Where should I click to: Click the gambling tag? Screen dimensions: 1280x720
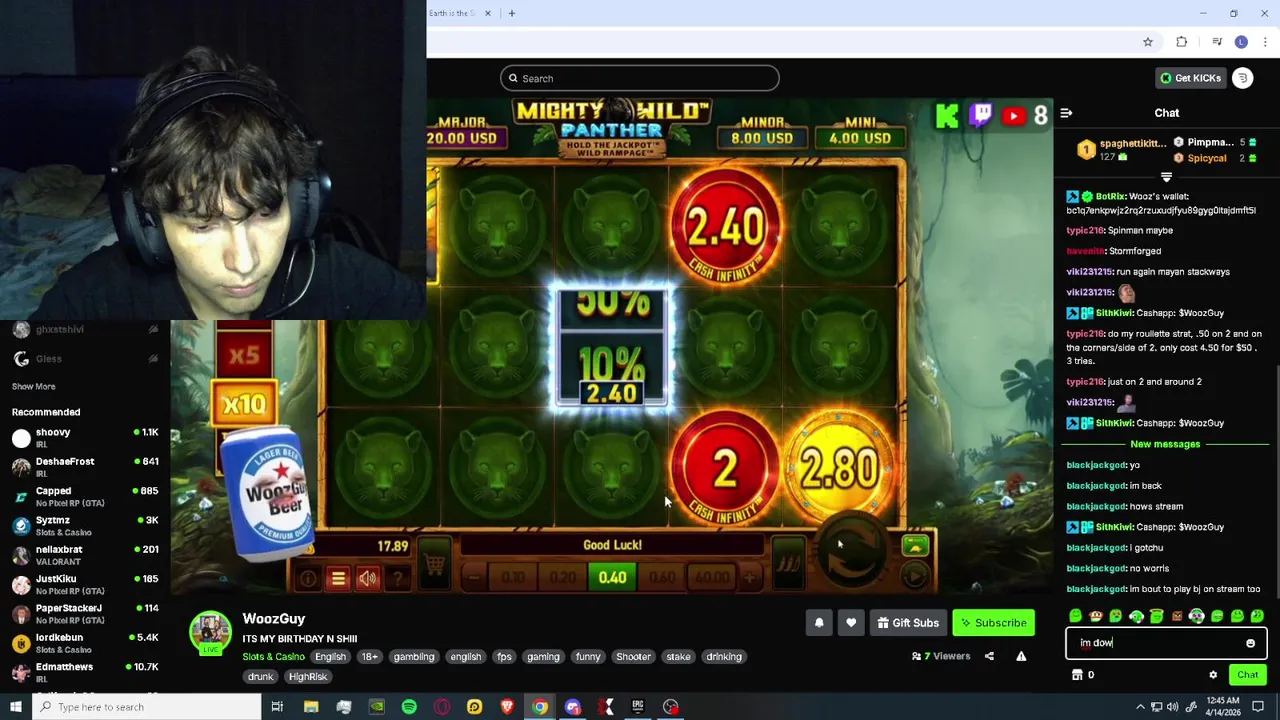pos(414,657)
